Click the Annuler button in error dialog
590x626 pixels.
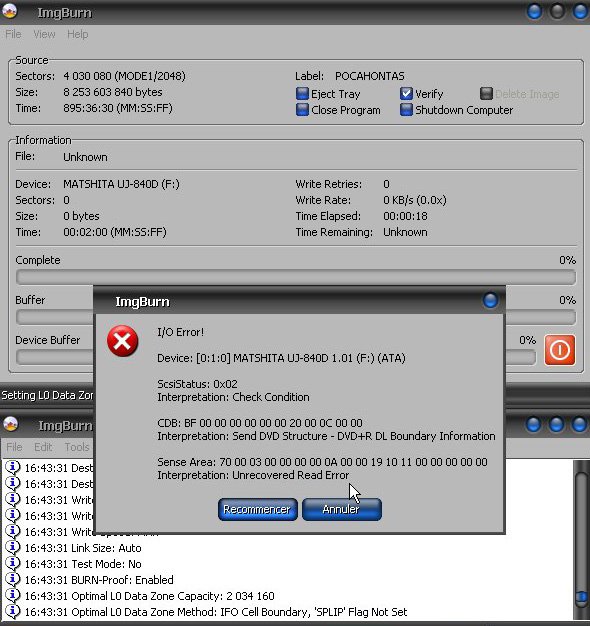click(x=342, y=509)
